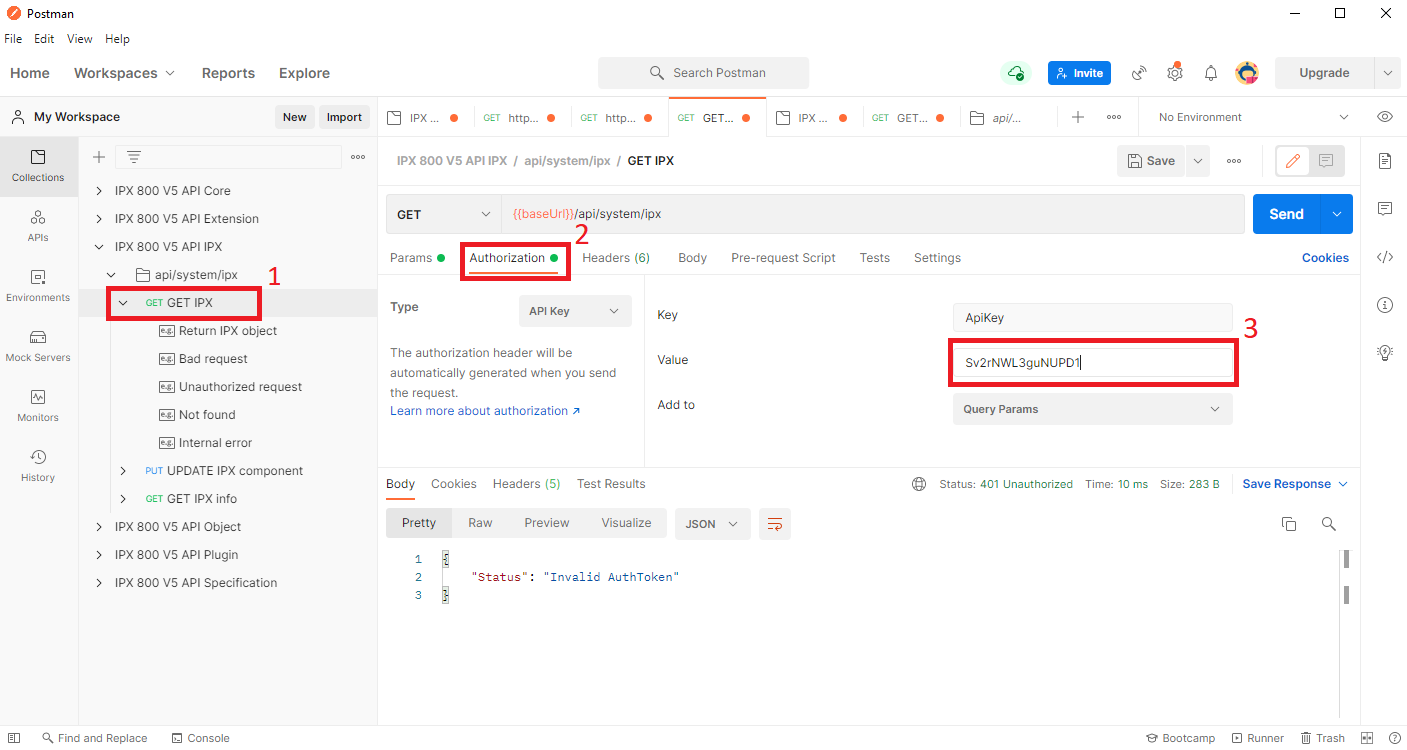Collapse the api/system/ipx folder
The width and height of the screenshot is (1407, 750).
(x=111, y=275)
